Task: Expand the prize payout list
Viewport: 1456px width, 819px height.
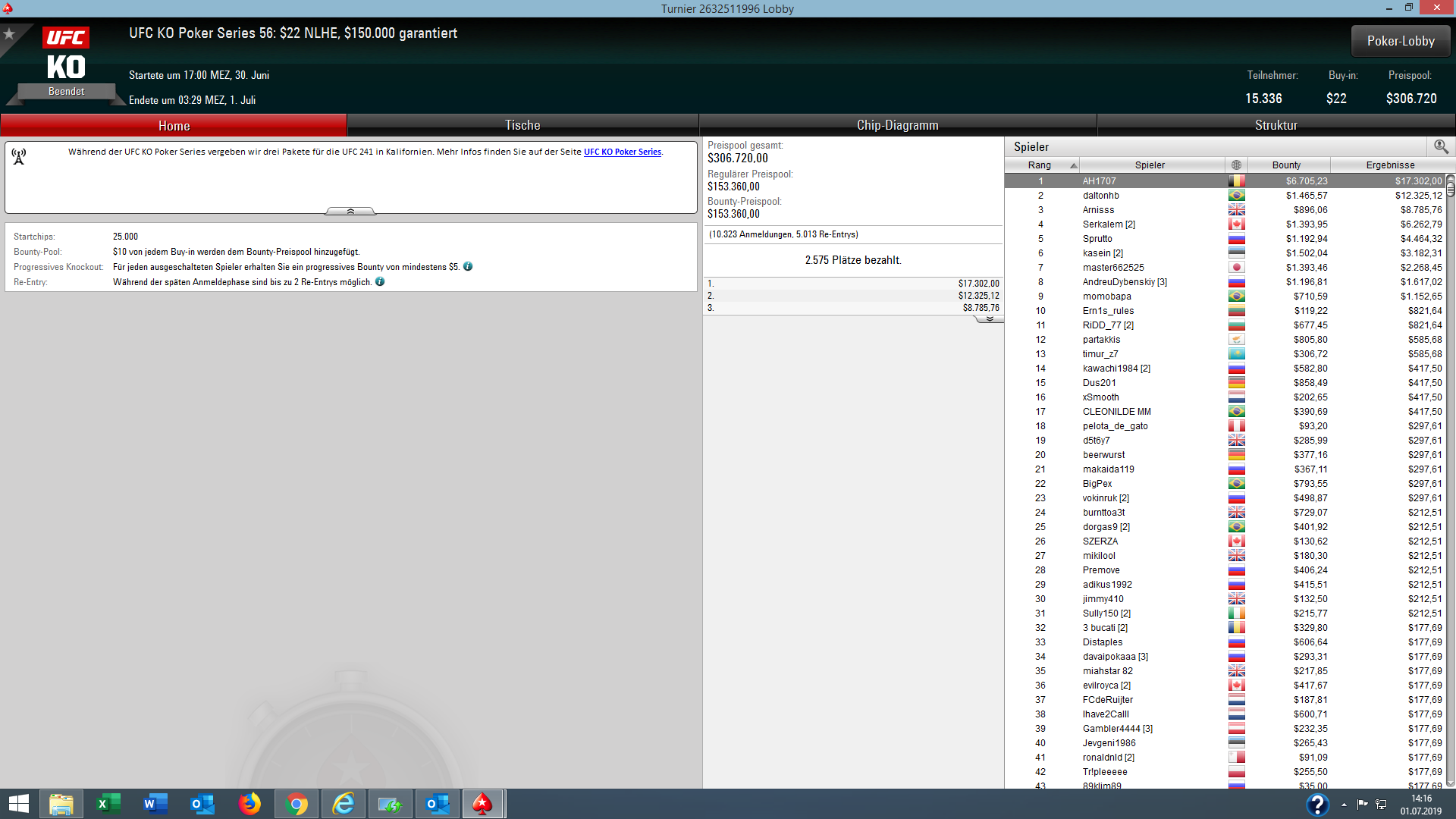Action: (x=989, y=319)
